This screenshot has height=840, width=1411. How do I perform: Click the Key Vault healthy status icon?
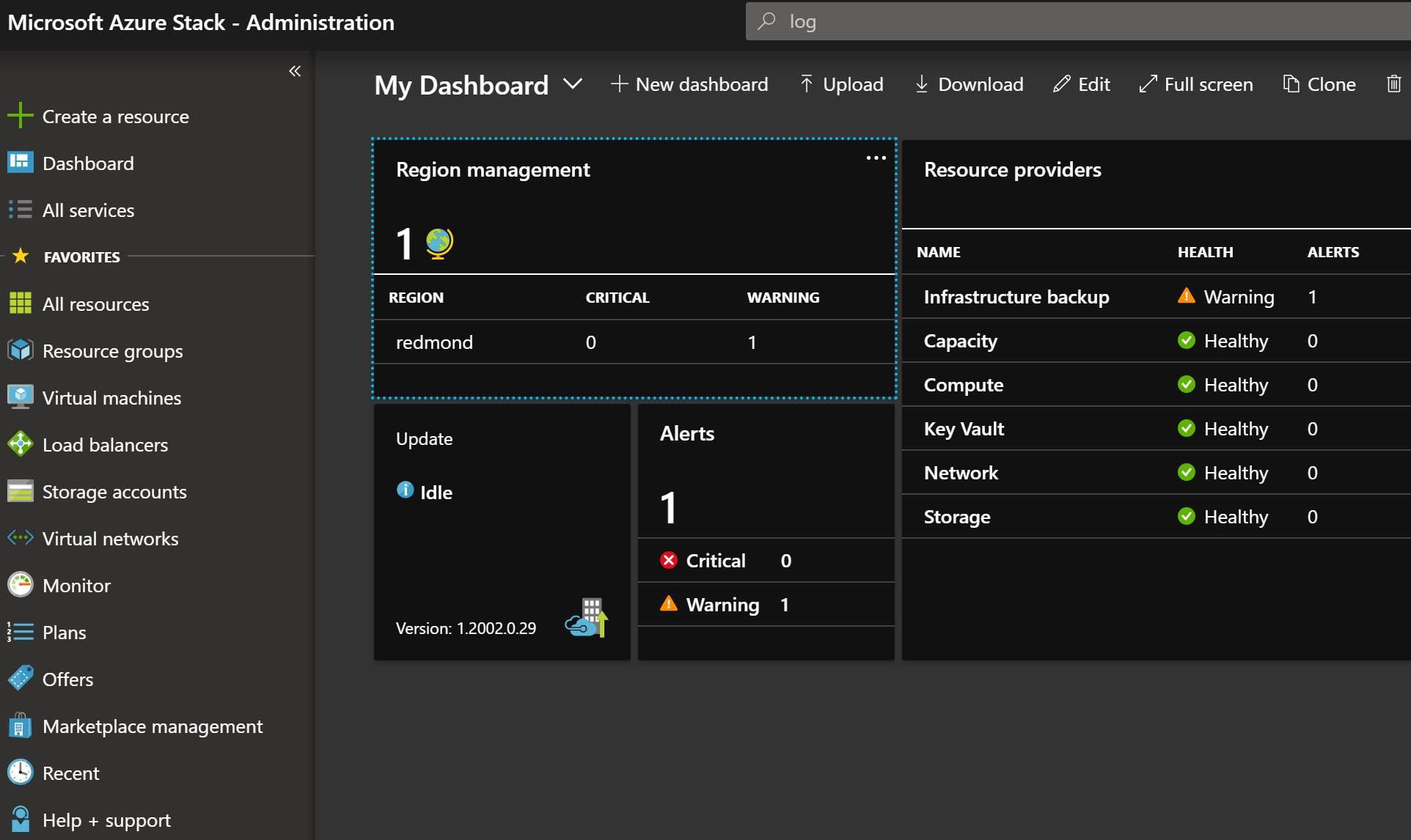click(1188, 428)
